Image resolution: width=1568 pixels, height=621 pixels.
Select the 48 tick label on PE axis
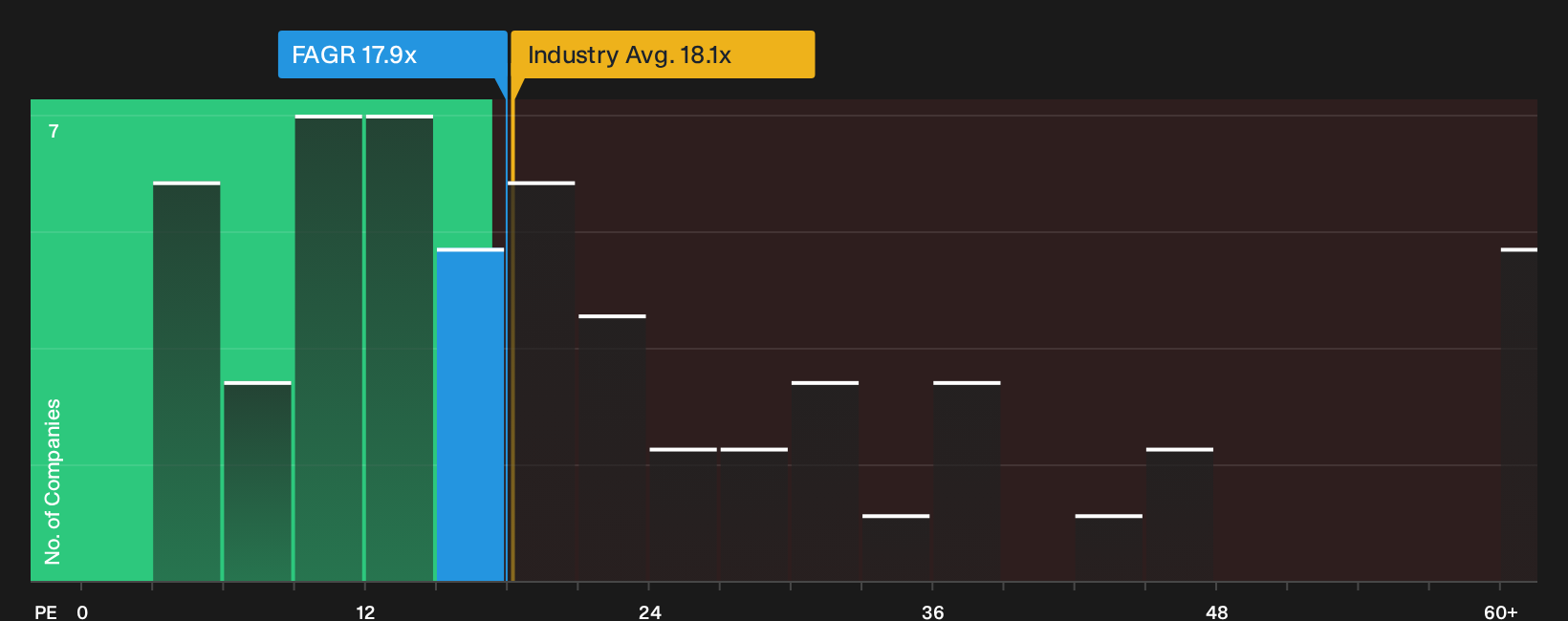point(1216,611)
